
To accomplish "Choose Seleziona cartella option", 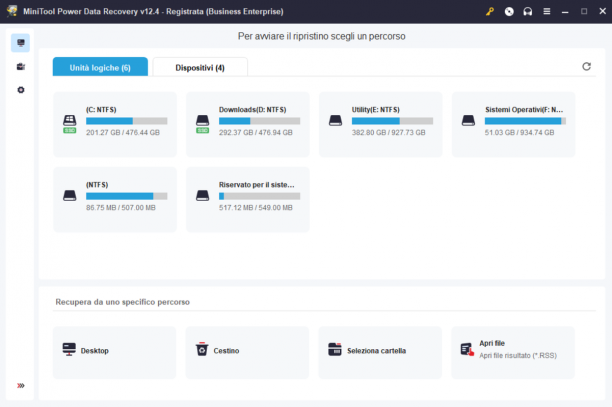I will pos(380,352).
